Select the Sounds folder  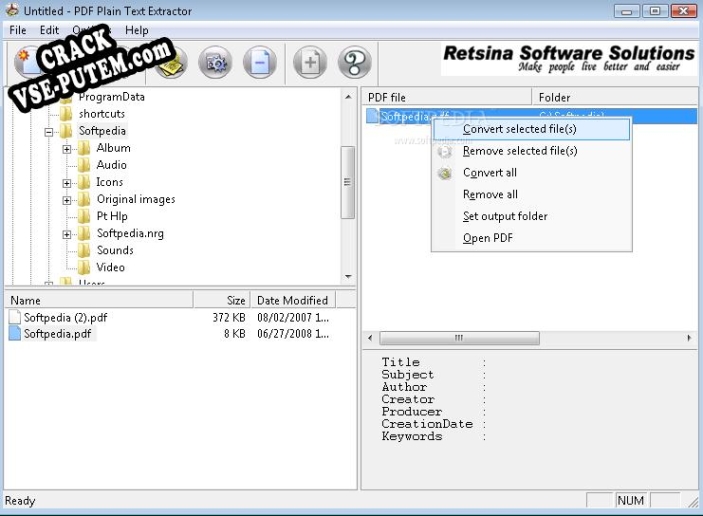point(115,250)
